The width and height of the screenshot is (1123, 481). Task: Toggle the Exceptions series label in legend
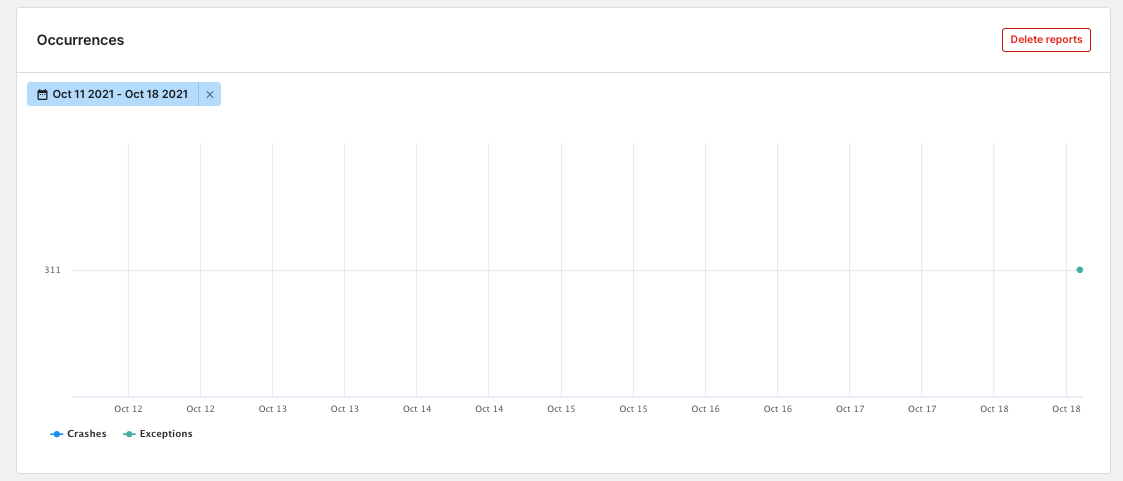point(166,434)
